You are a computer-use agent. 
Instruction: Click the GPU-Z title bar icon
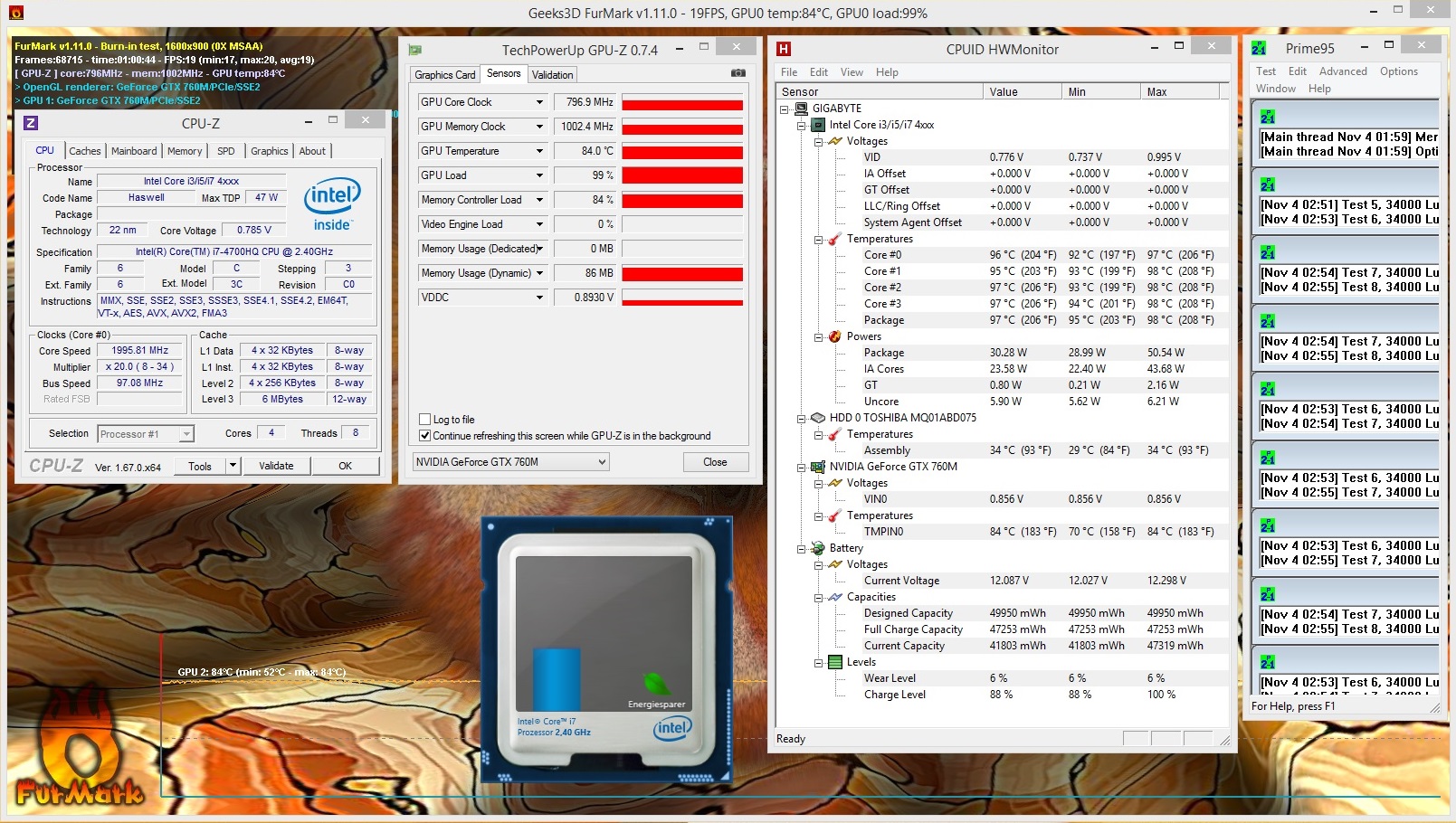[415, 50]
